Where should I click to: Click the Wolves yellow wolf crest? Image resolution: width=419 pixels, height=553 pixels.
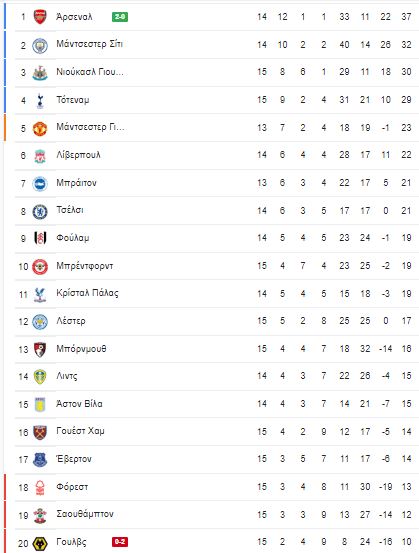point(40,543)
